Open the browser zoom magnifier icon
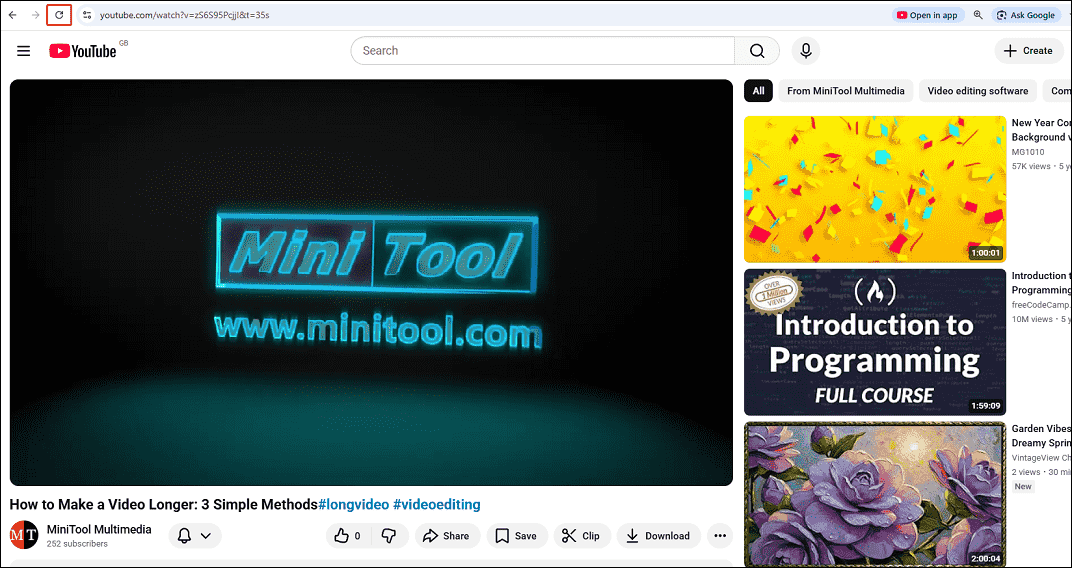Screen dimensions: 1072x568 [978, 15]
